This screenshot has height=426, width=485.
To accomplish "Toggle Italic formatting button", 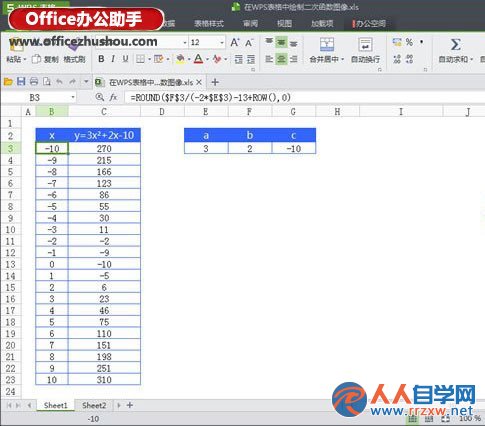I will (x=113, y=59).
